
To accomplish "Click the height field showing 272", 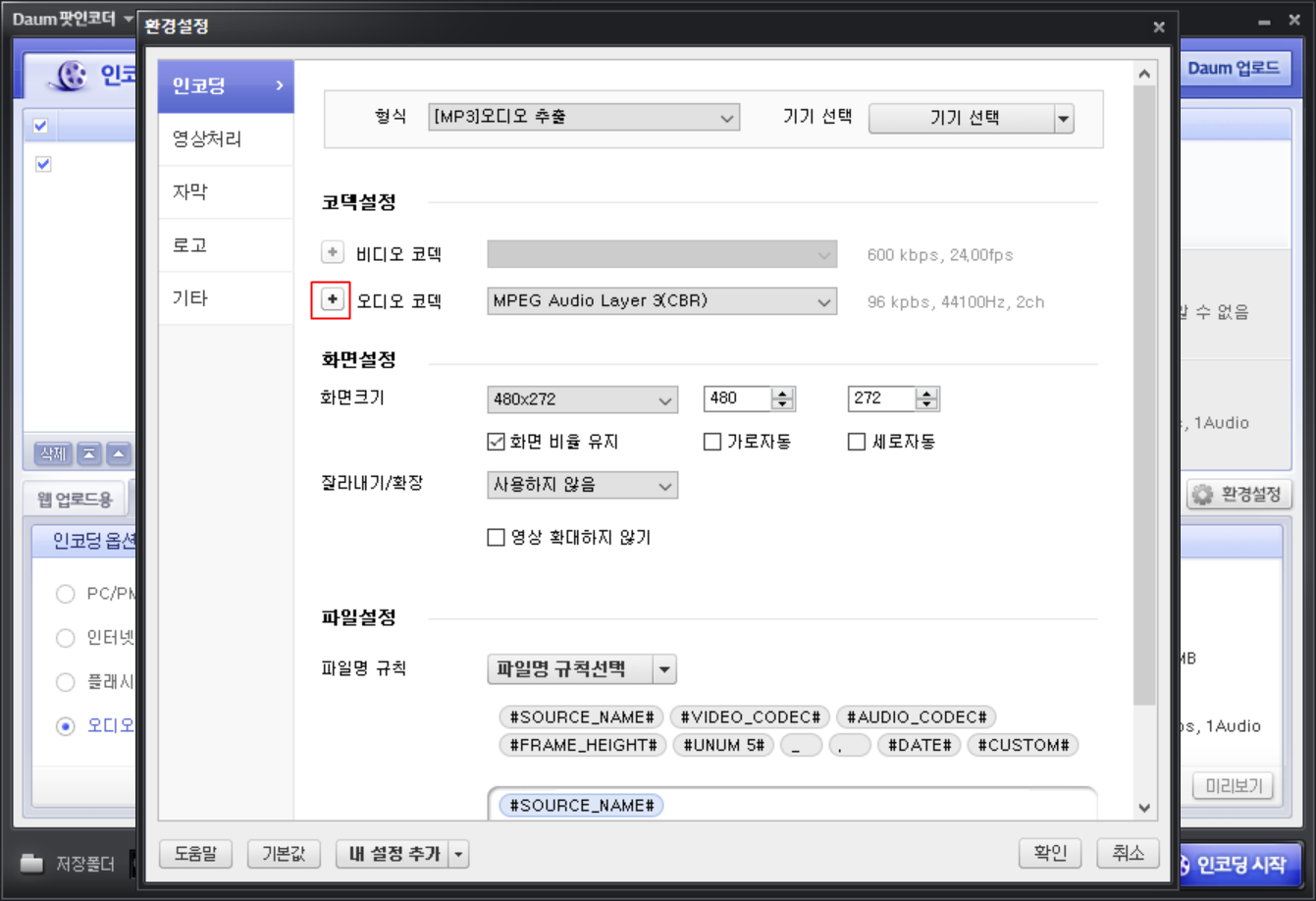I will pos(881,398).
